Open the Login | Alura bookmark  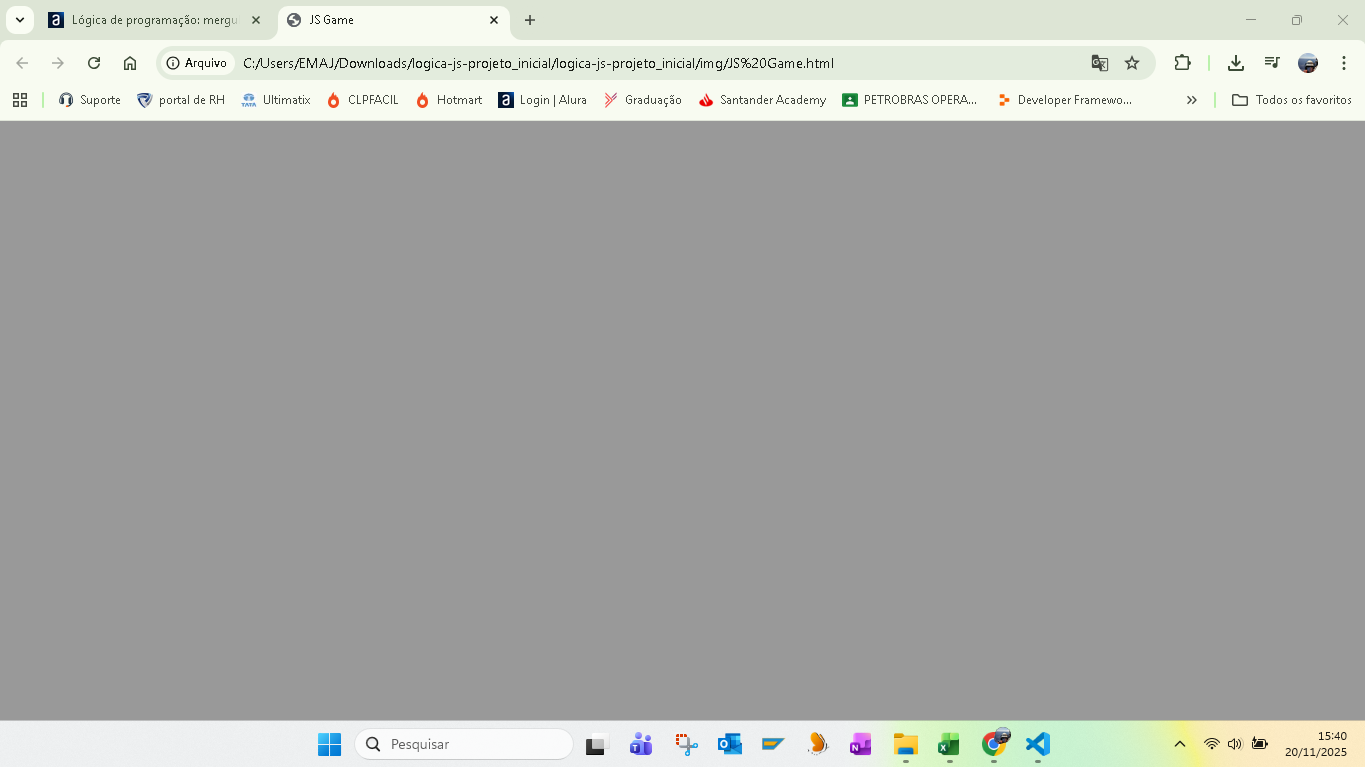(543, 100)
